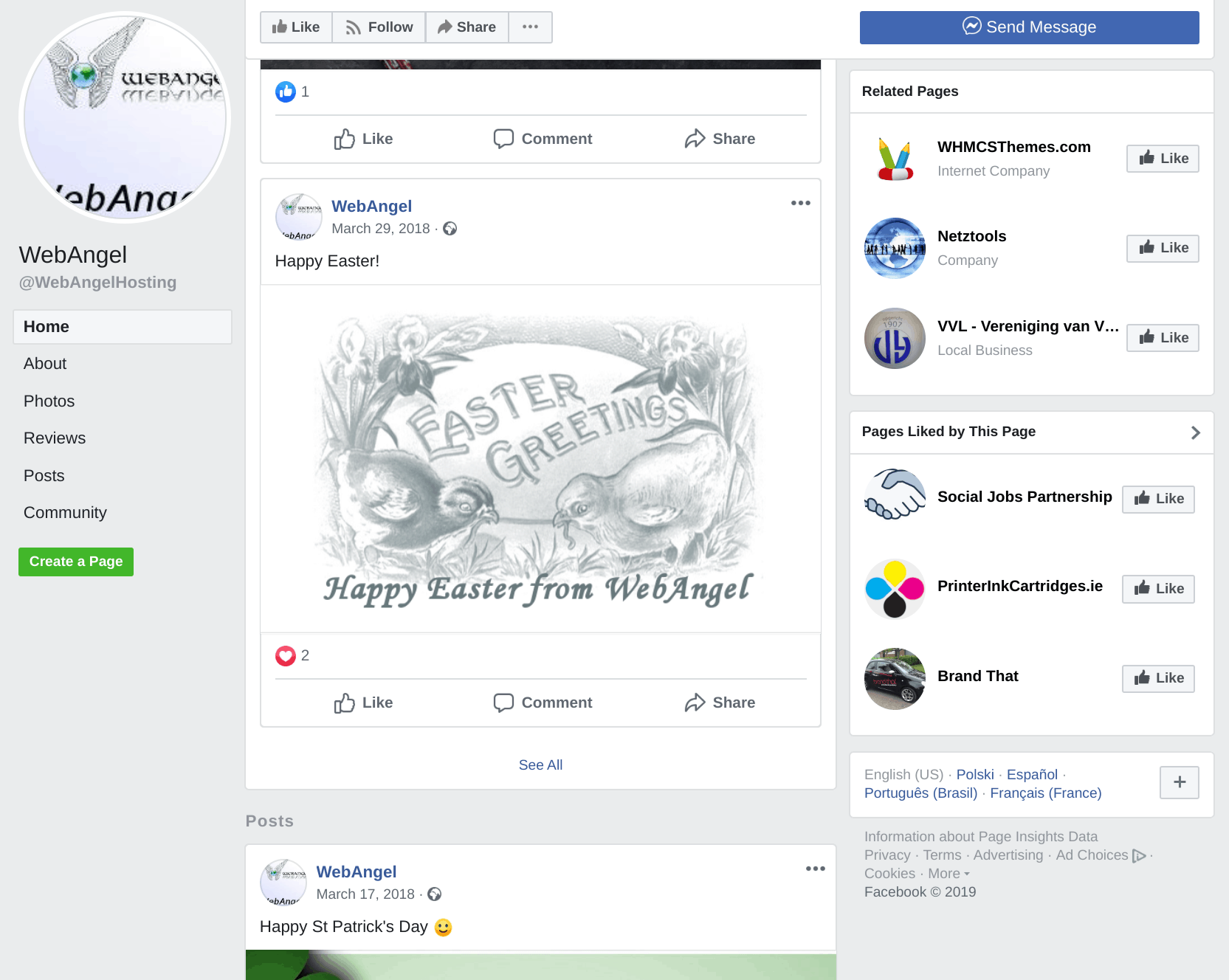Open Brand That page link
The image size is (1229, 980).
coord(978,676)
